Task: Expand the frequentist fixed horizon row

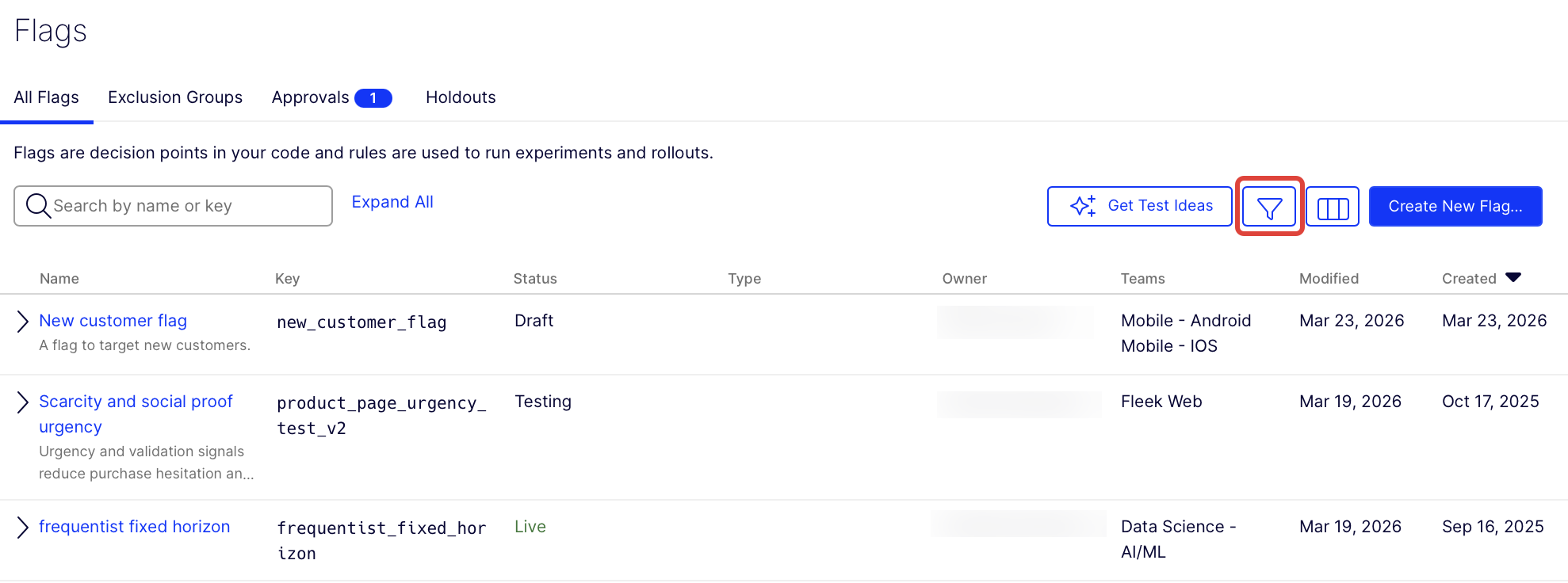Action: 23,528
